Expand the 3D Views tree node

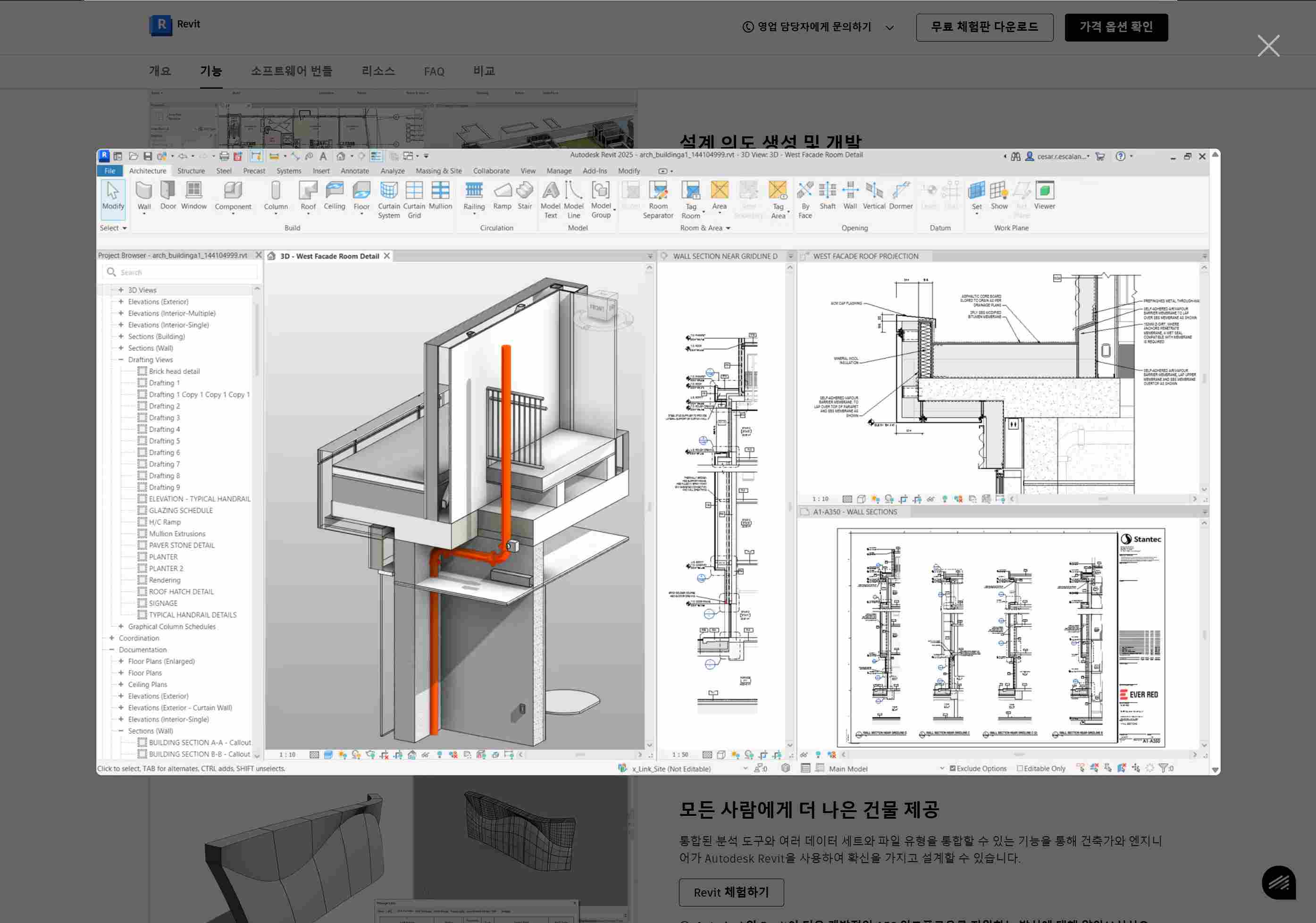tap(121, 290)
